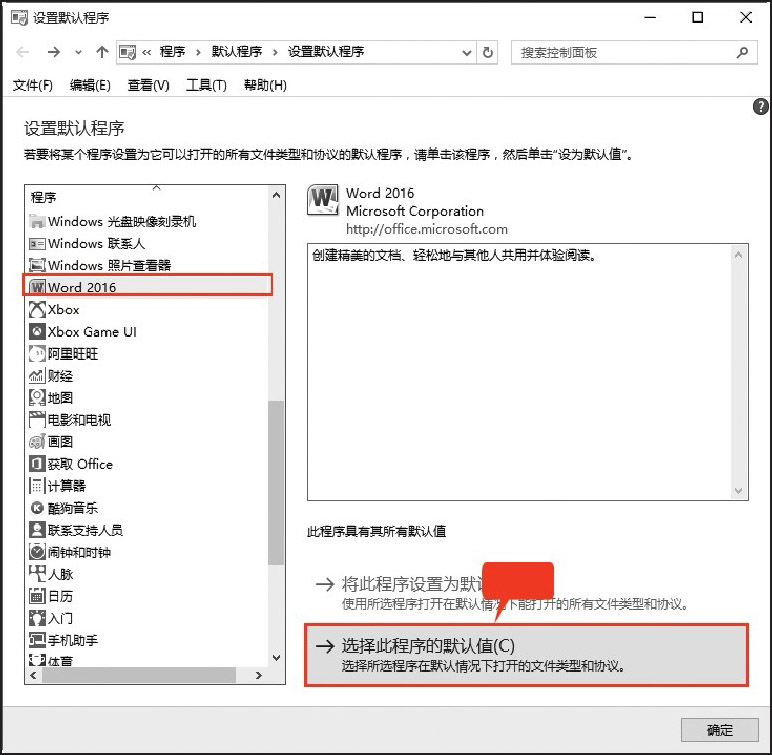
Task: Click the 财经 chart icon
Action: (37, 376)
